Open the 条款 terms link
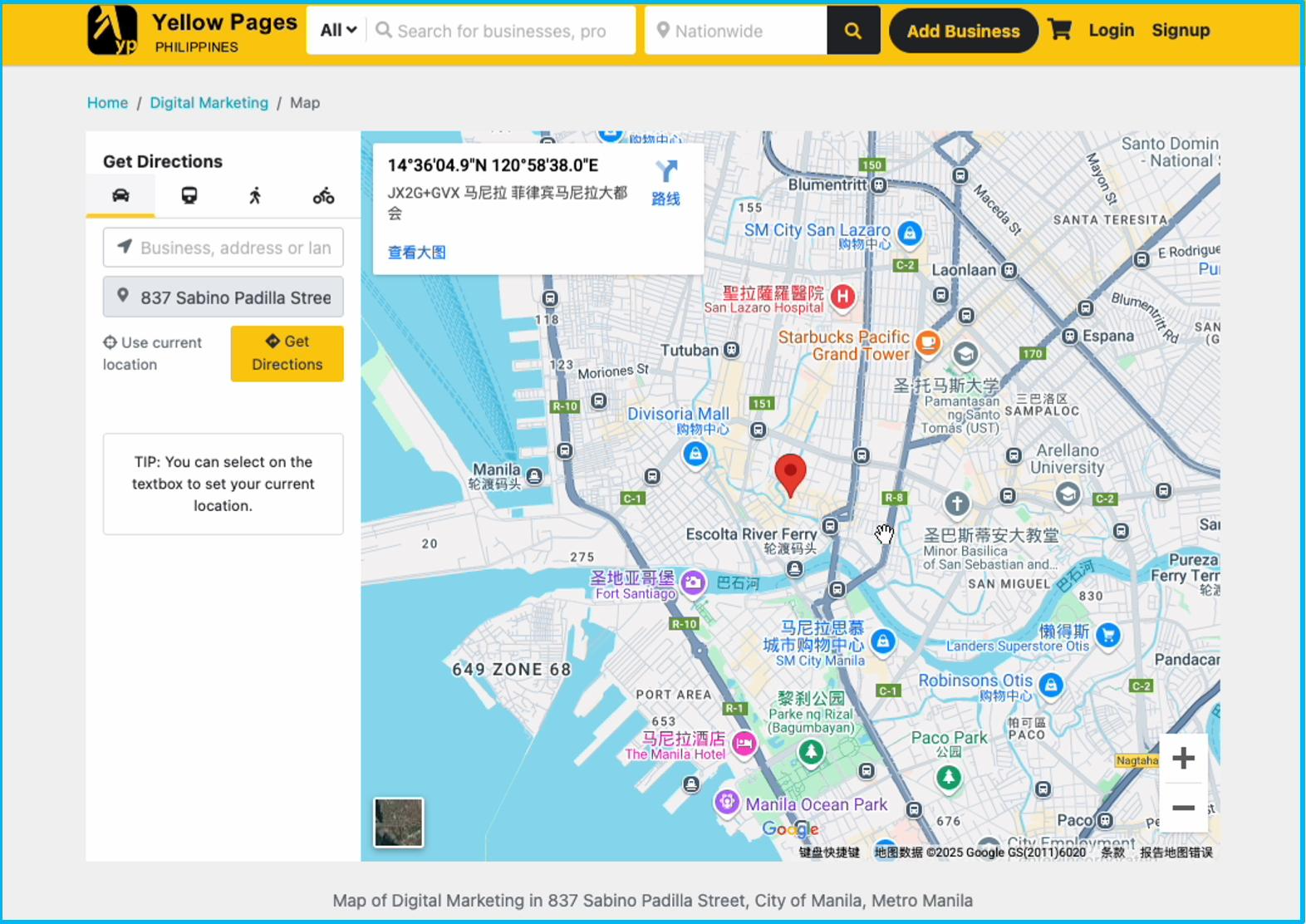The height and width of the screenshot is (924, 1306). point(1112,853)
